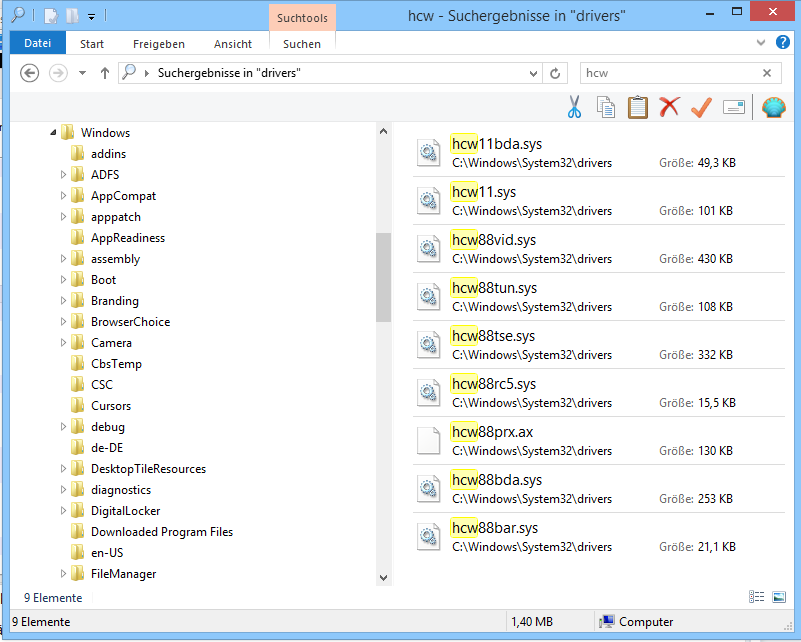Click the hcw88bar.sys file icon

(x=428, y=536)
